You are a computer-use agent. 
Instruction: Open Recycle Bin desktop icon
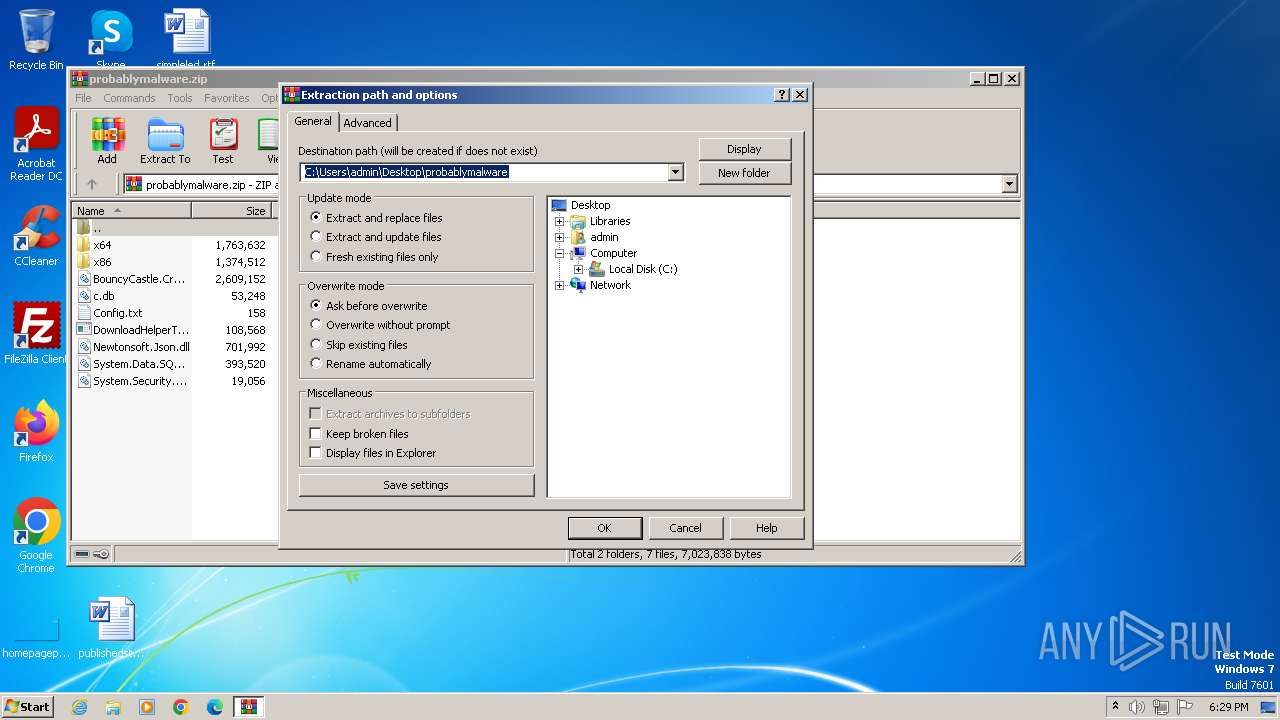tap(36, 40)
